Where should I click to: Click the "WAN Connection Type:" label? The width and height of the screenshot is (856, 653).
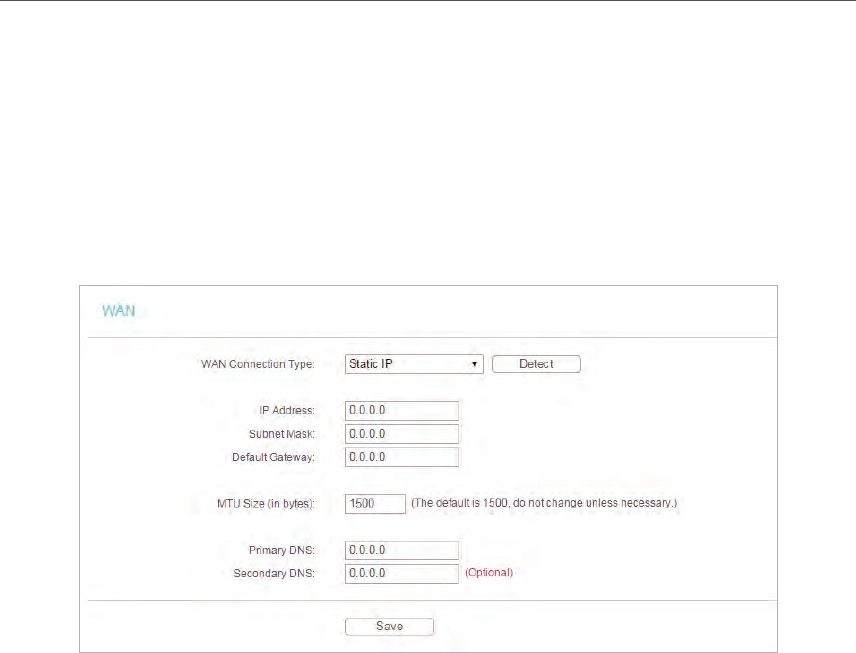click(258, 364)
